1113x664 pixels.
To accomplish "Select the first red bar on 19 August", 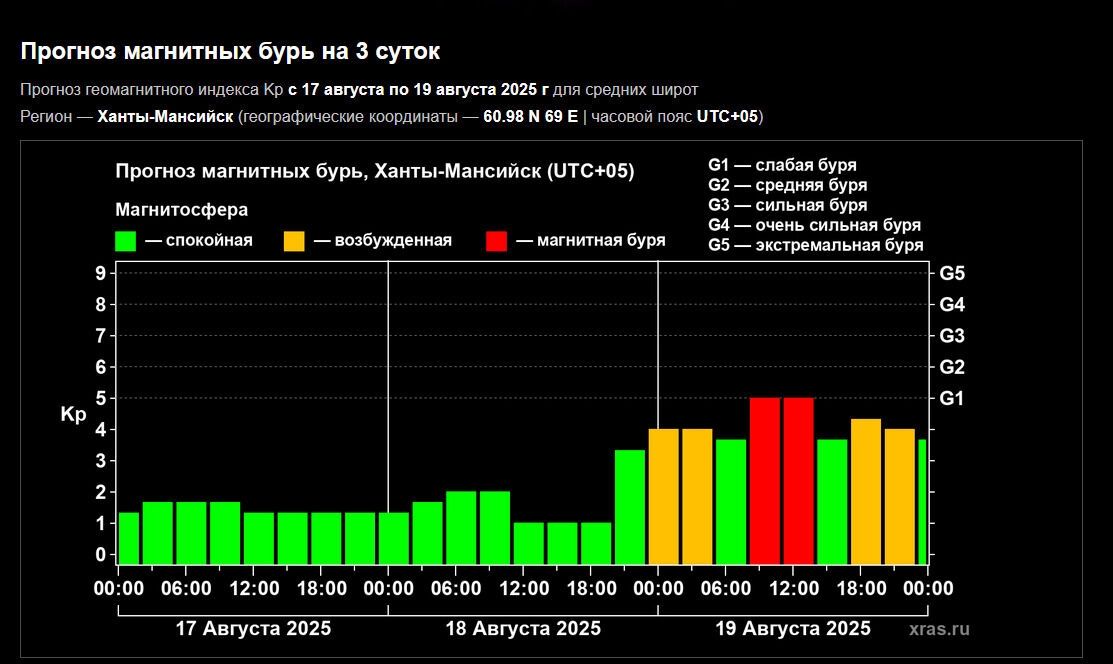I will pyautogui.click(x=765, y=480).
